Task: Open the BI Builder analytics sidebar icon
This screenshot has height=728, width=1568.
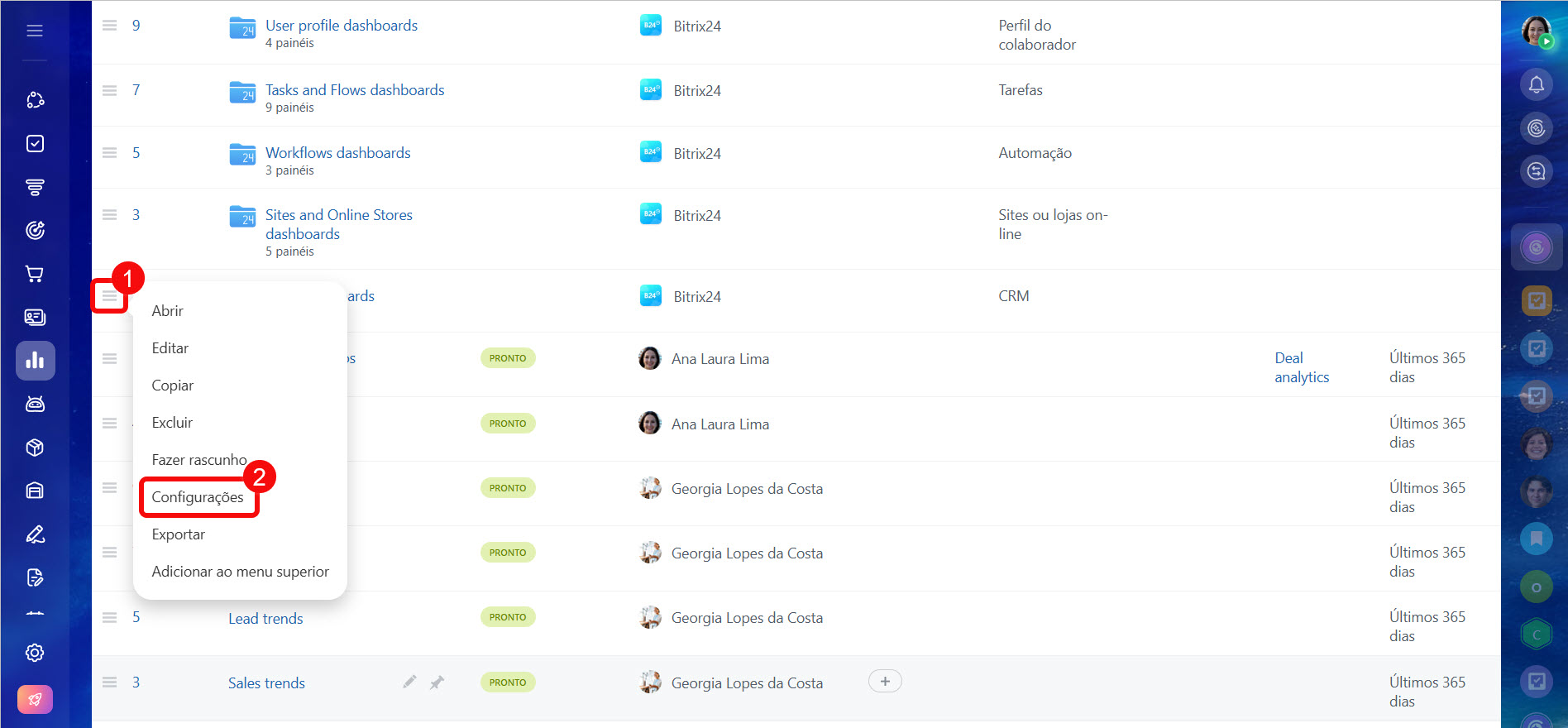Action: point(35,361)
